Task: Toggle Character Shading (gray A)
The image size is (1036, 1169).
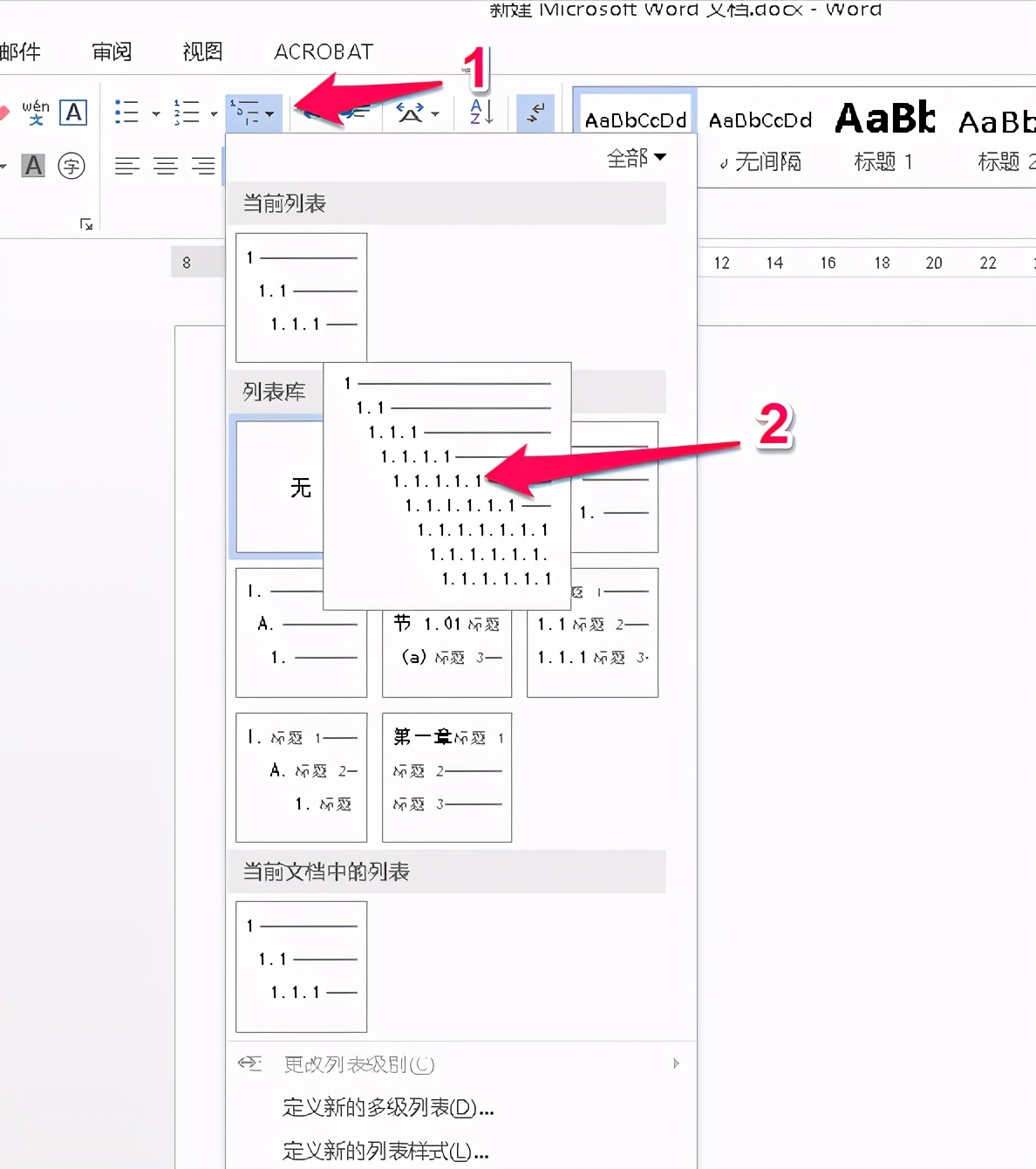Action: (33, 165)
